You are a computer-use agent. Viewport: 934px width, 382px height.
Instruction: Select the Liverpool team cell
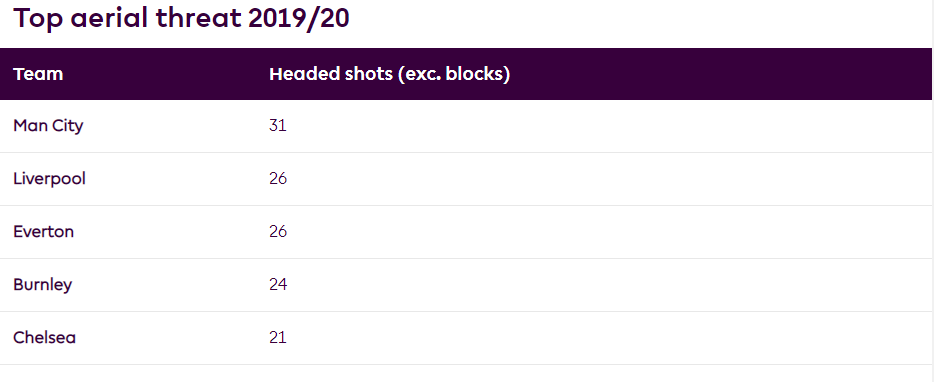tap(49, 179)
